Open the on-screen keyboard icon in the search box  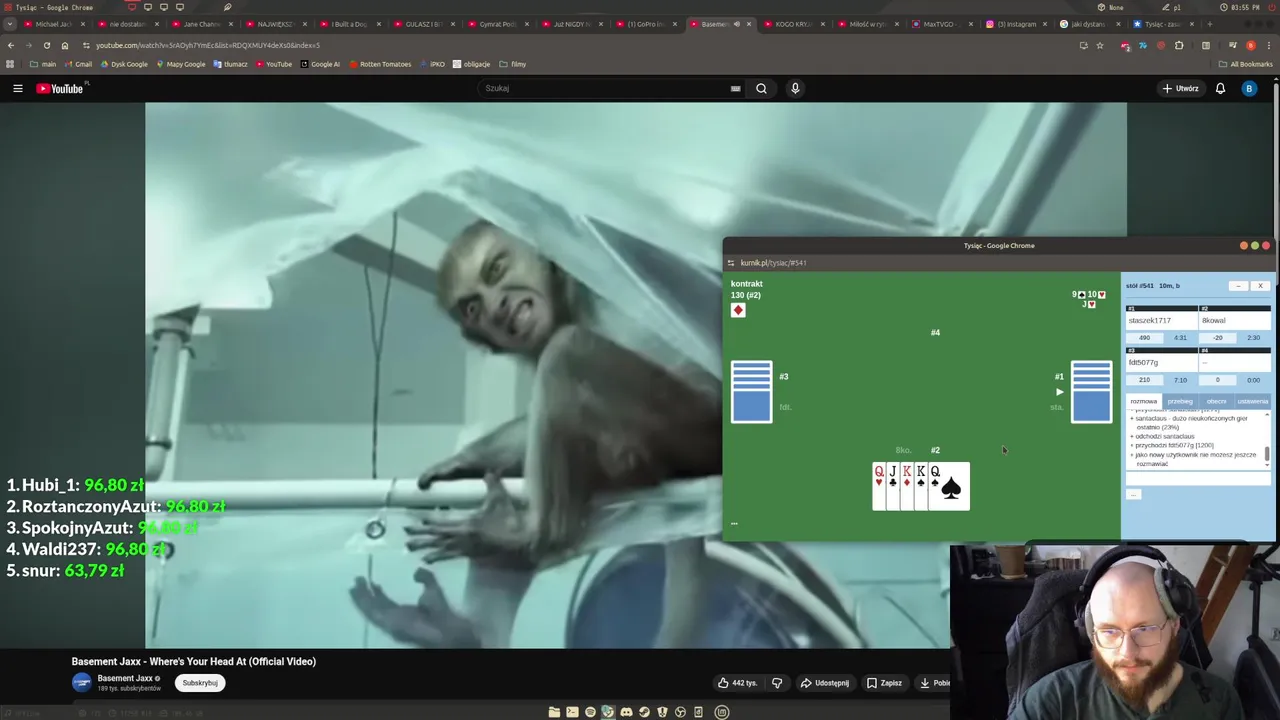735,88
